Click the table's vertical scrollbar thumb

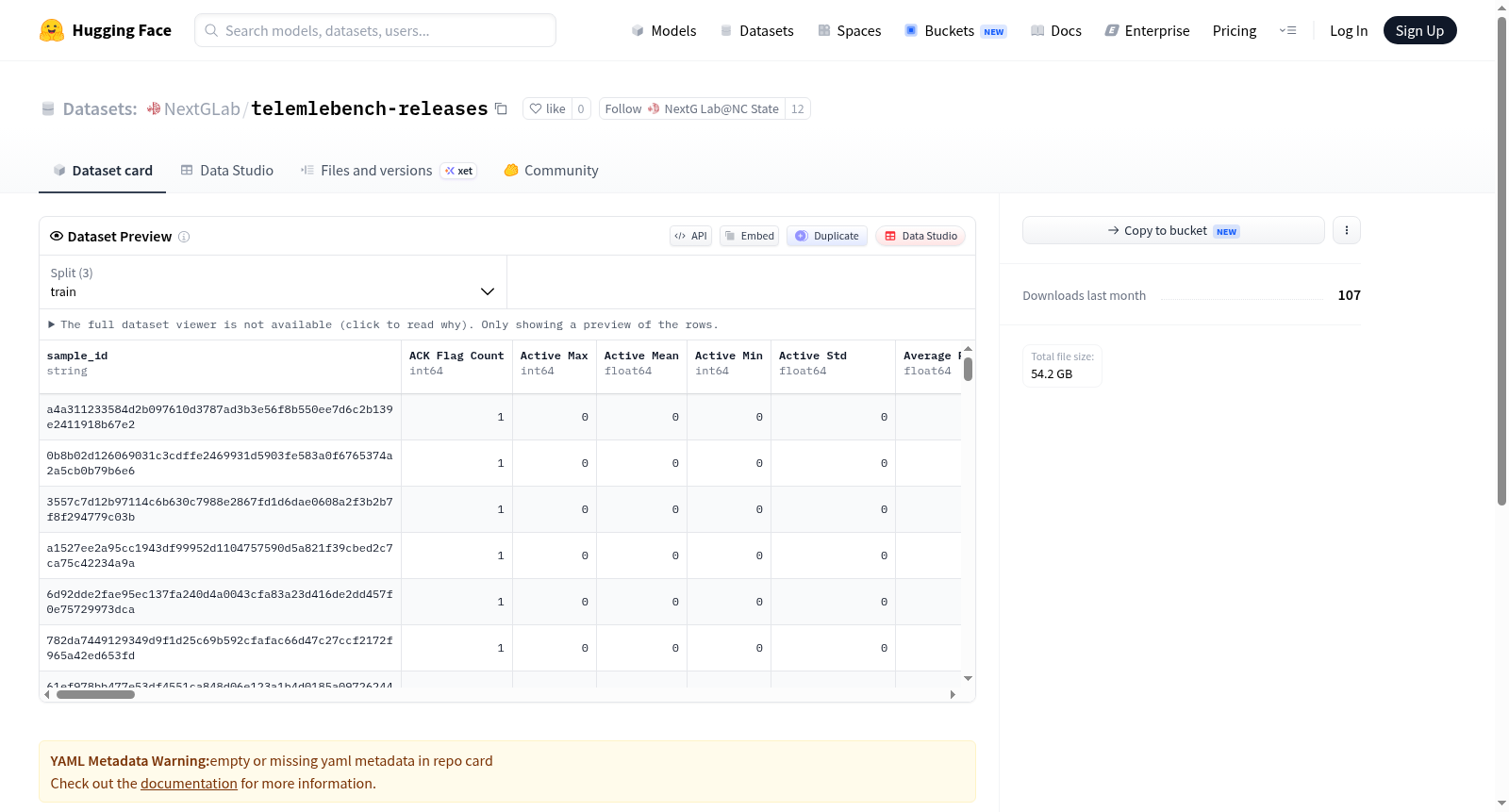pos(968,370)
